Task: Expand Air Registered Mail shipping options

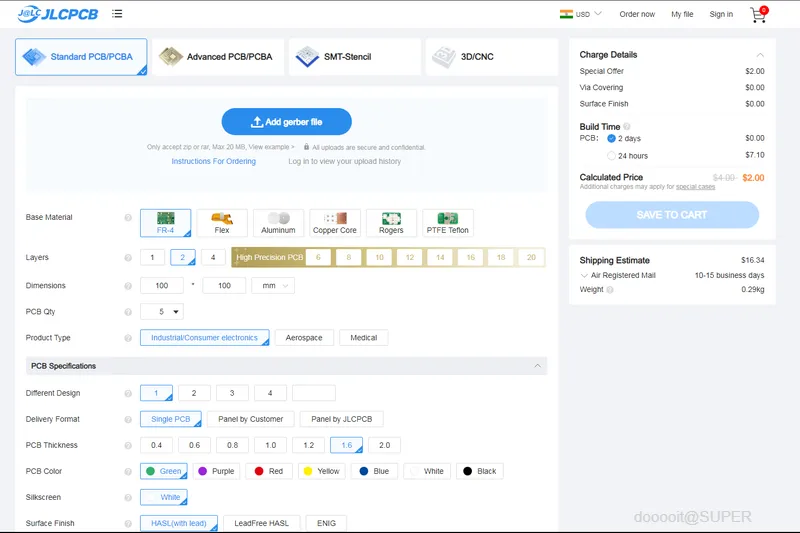Action: (584, 275)
